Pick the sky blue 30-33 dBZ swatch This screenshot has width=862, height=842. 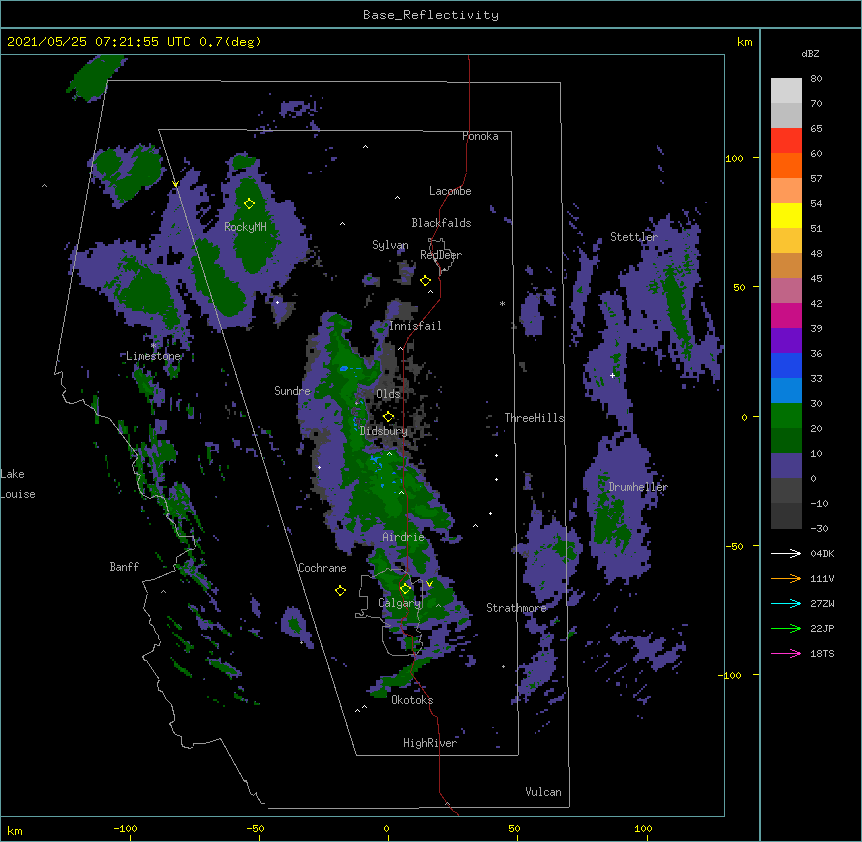click(x=786, y=391)
